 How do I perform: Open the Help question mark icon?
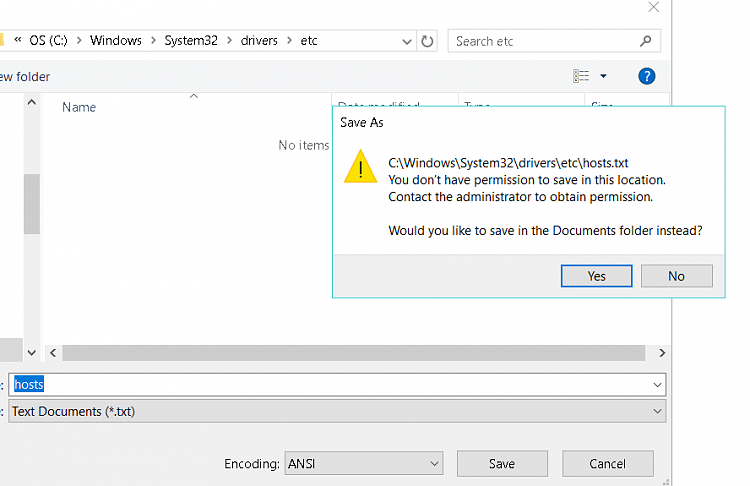(x=646, y=76)
